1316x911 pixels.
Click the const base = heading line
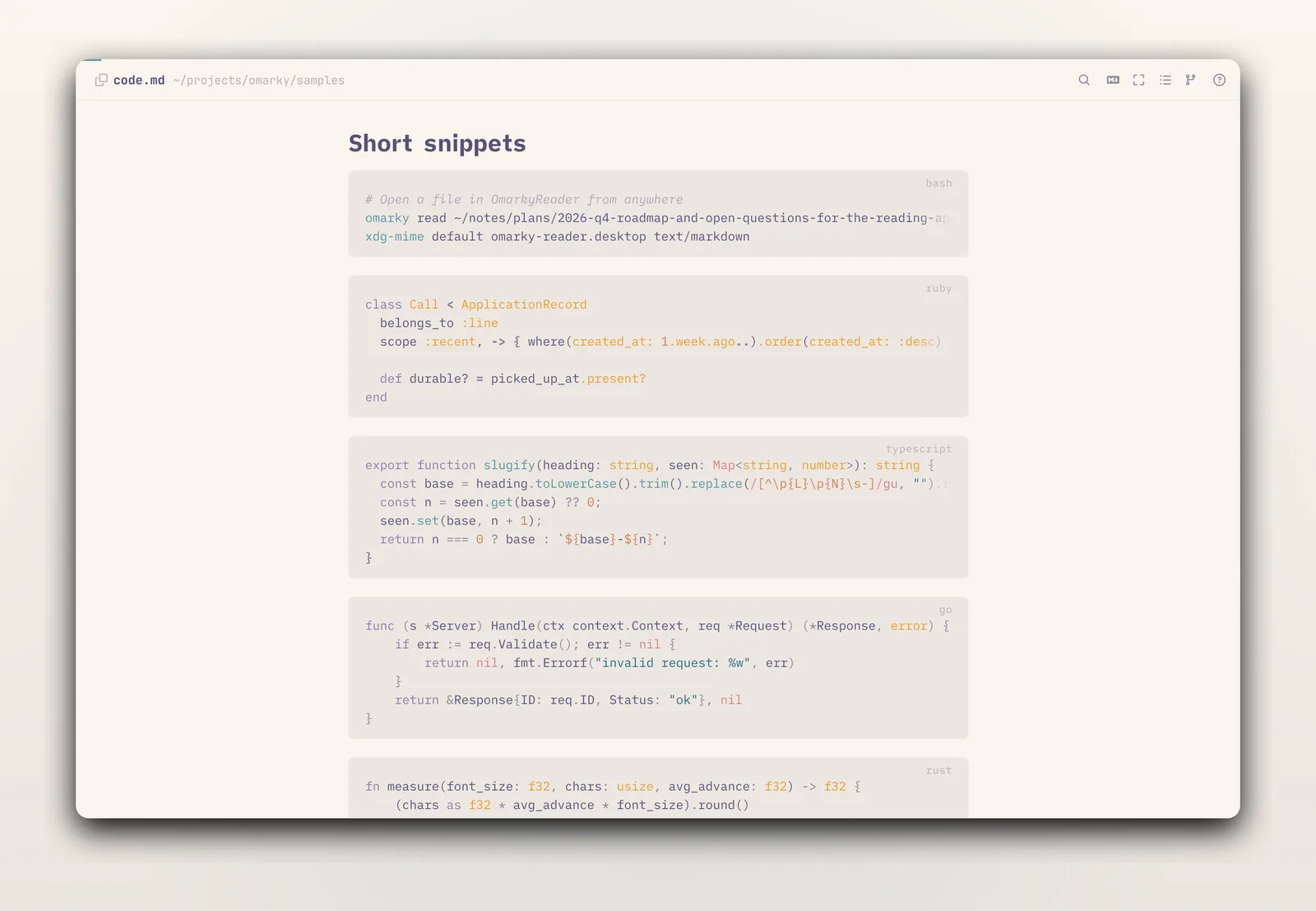[664, 484]
